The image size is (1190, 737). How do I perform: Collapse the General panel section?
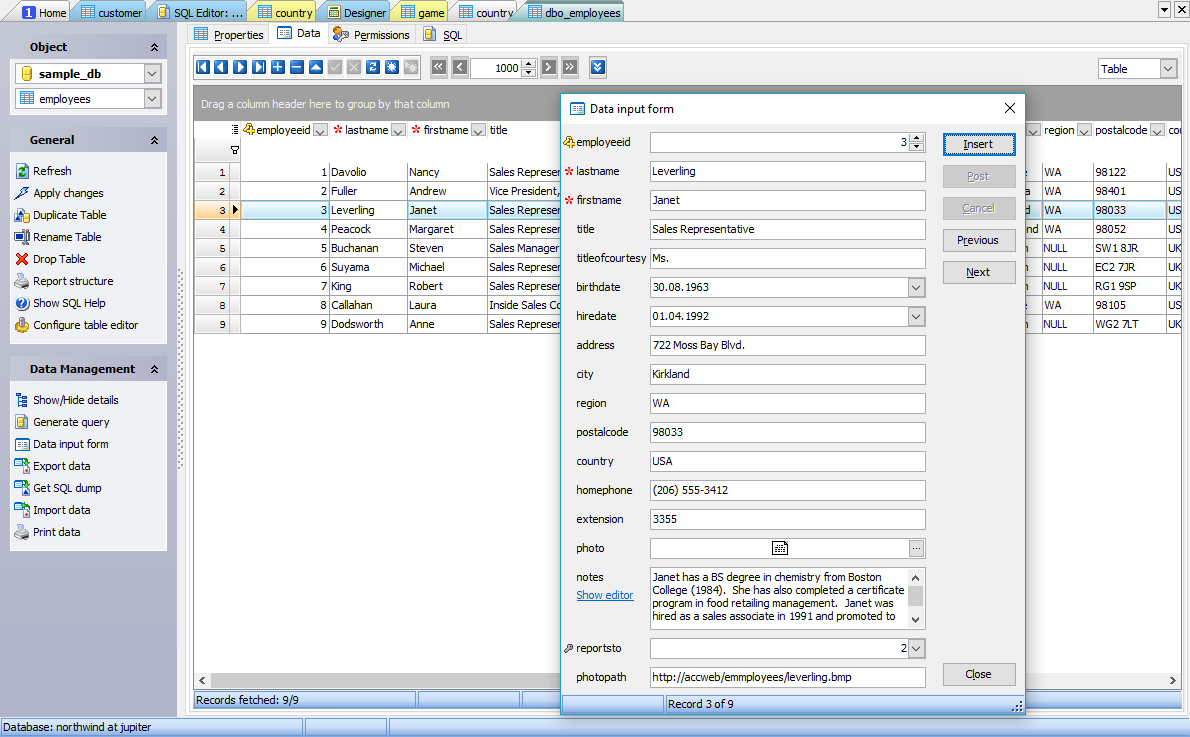154,141
